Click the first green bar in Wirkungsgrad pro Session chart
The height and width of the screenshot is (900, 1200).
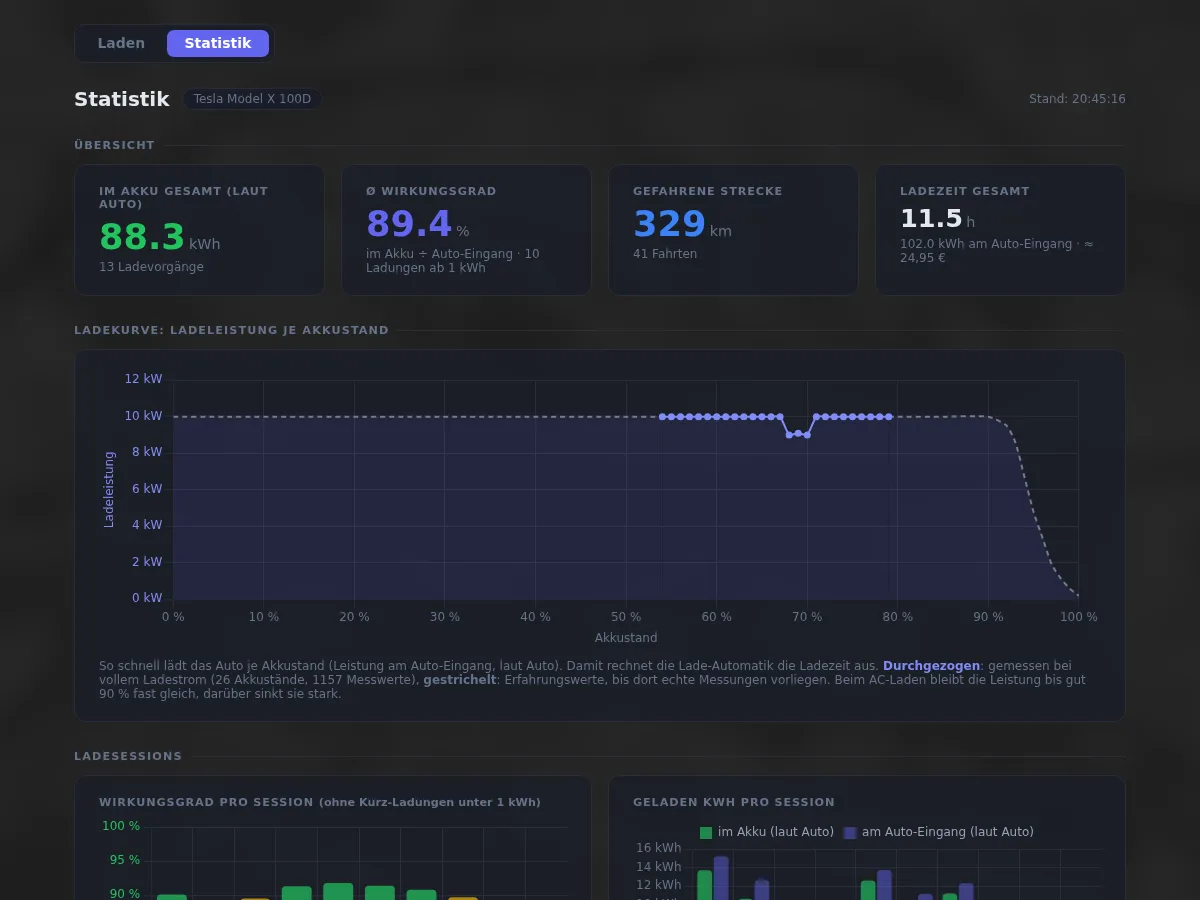pyautogui.click(x=172, y=897)
